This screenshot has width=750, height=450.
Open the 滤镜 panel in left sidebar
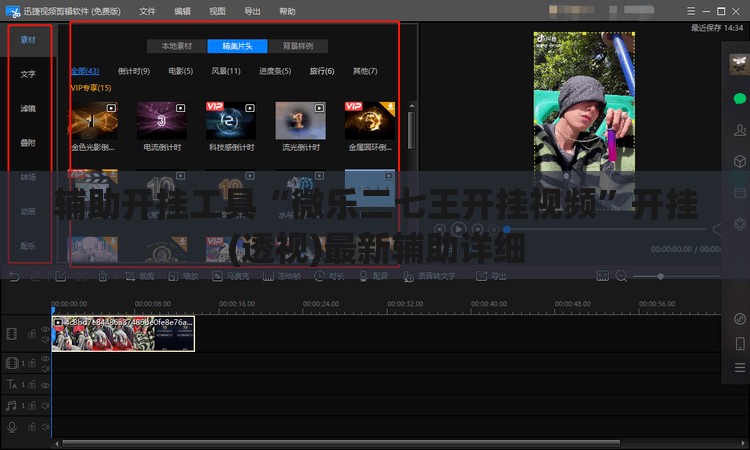[28, 109]
